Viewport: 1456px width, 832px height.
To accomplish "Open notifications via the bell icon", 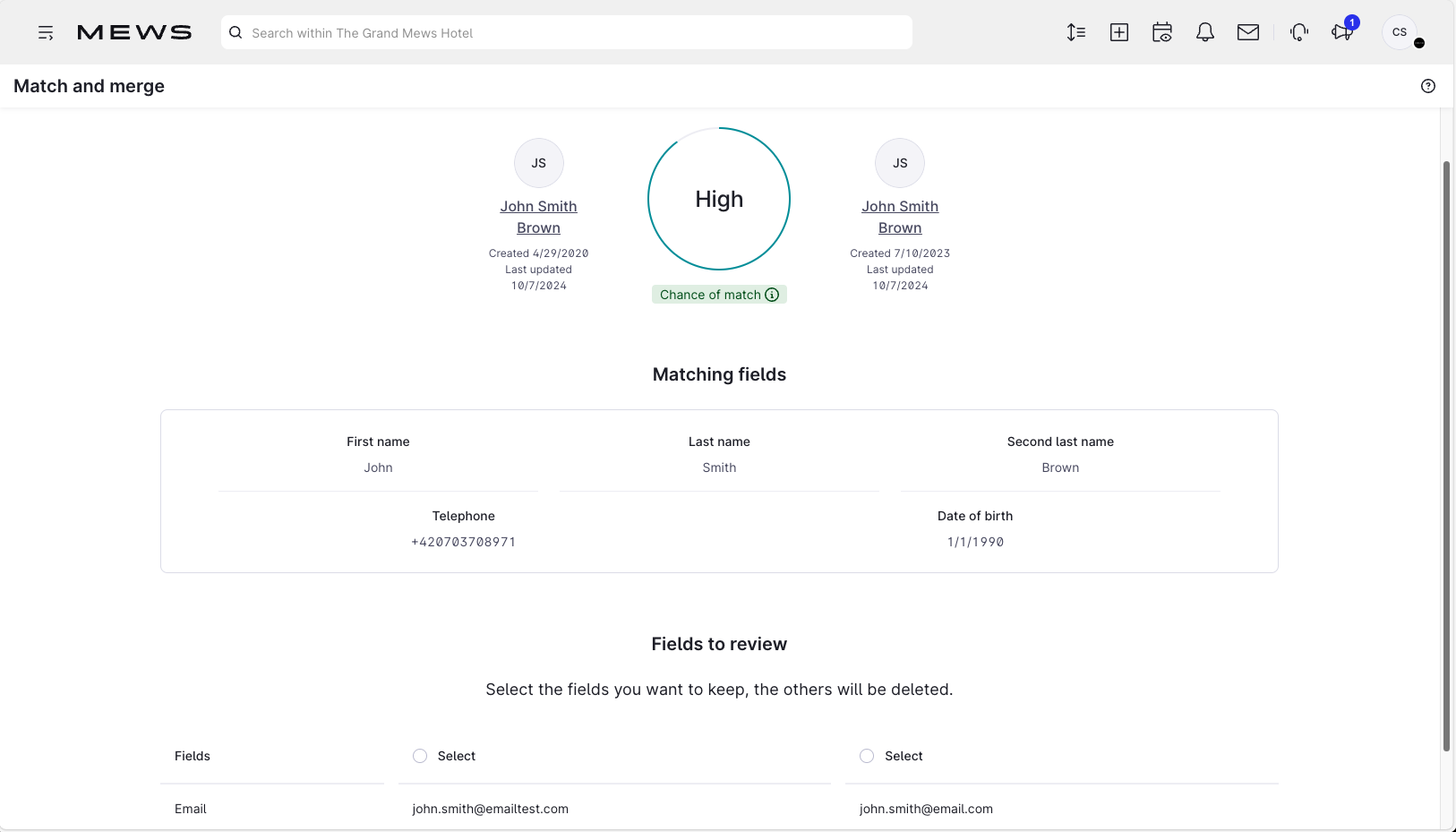I will coord(1204,32).
